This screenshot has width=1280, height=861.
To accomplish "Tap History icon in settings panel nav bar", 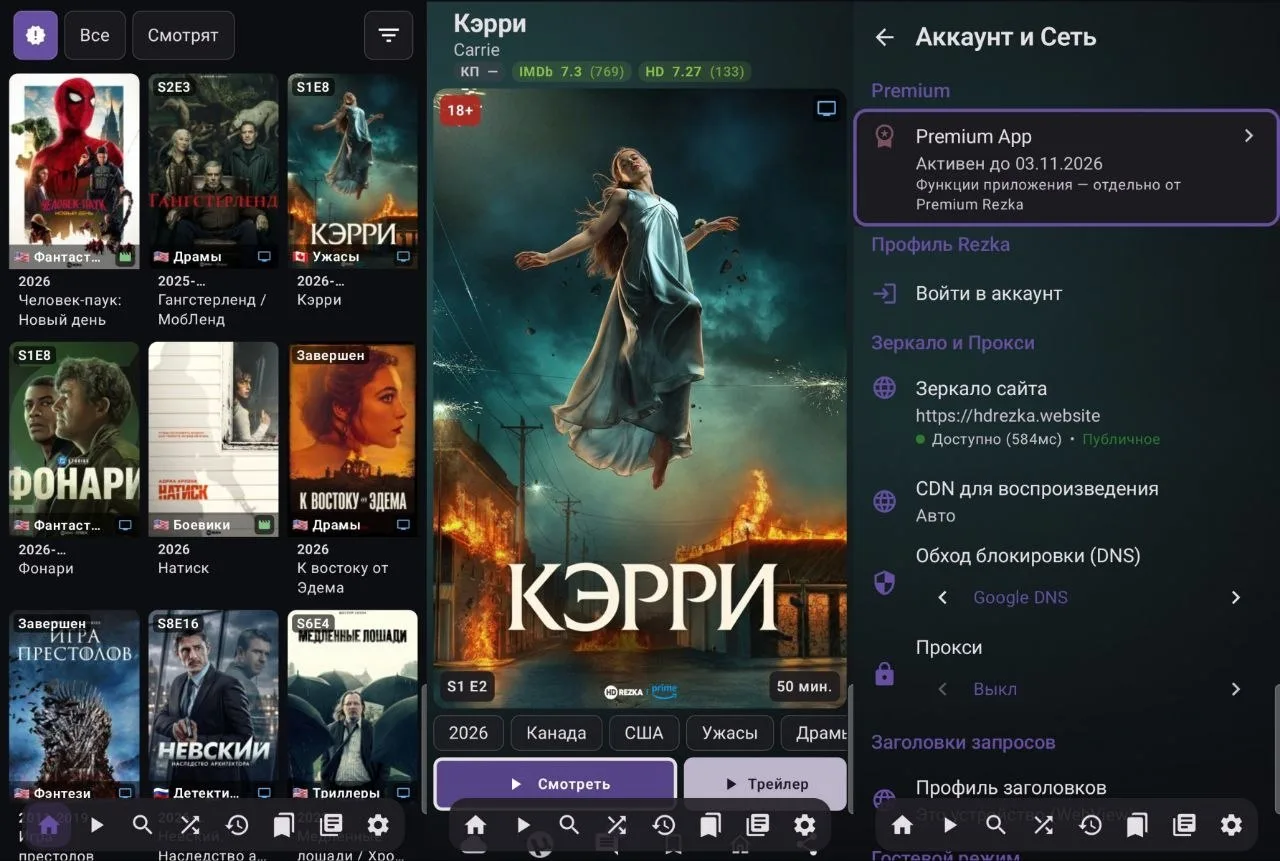I will coord(1090,826).
